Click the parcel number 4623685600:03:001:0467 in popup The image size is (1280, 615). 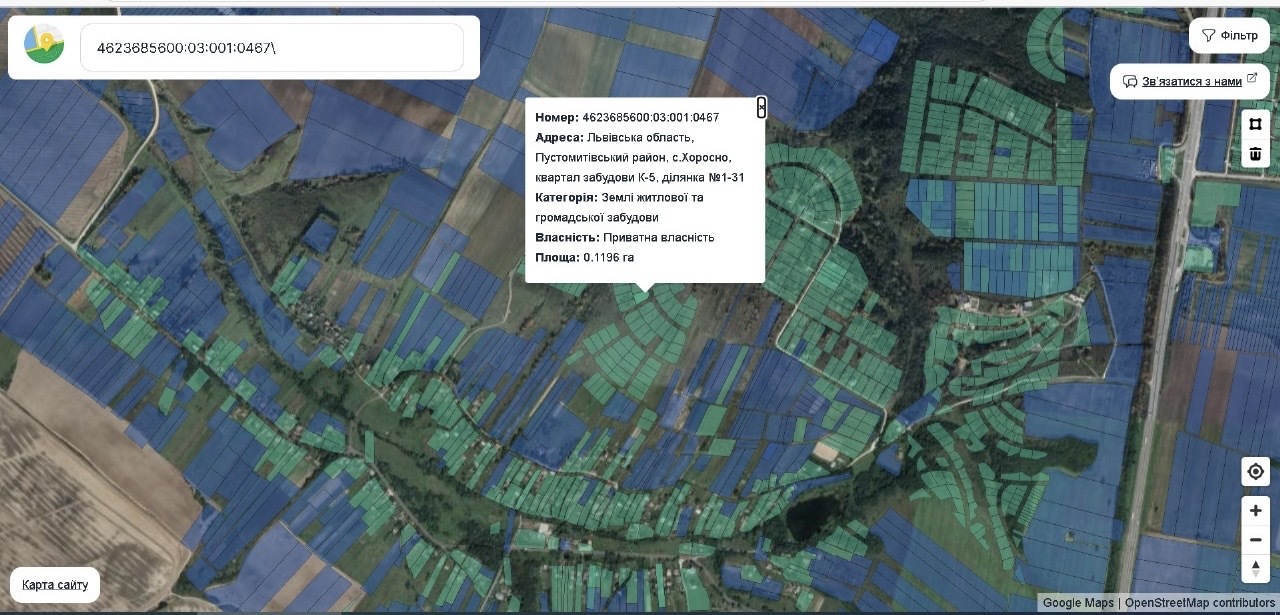[650, 117]
